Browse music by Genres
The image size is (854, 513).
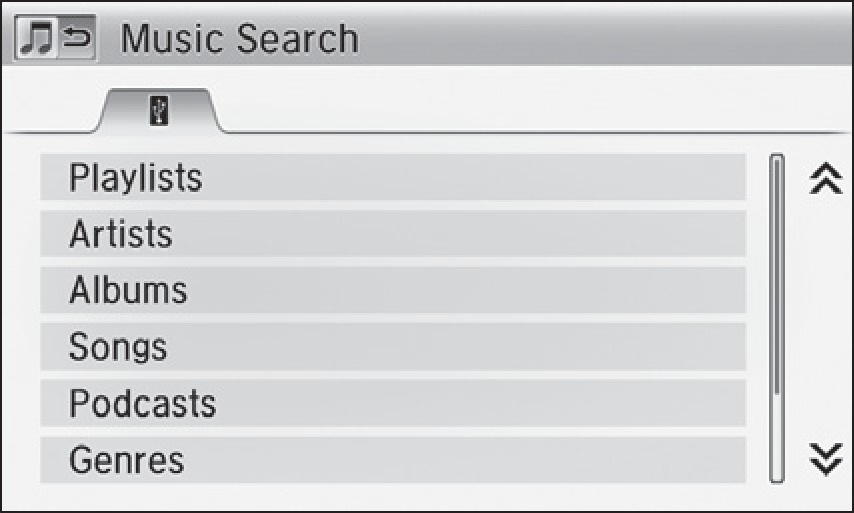click(x=393, y=460)
